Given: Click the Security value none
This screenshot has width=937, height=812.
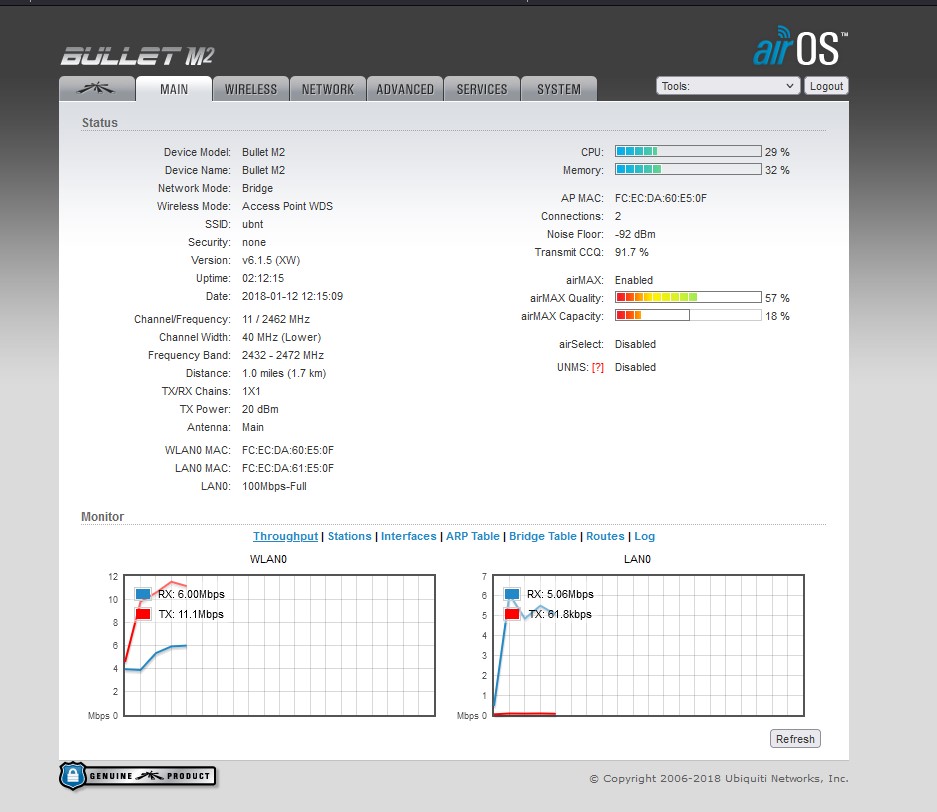Looking at the screenshot, I should coord(254,243).
